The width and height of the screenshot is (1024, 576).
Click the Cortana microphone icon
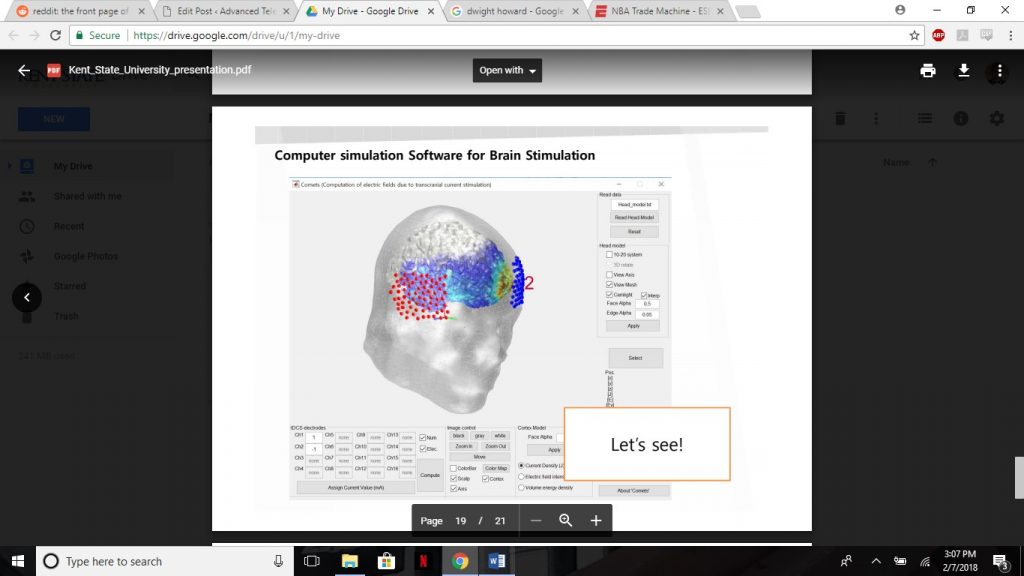click(x=278, y=561)
